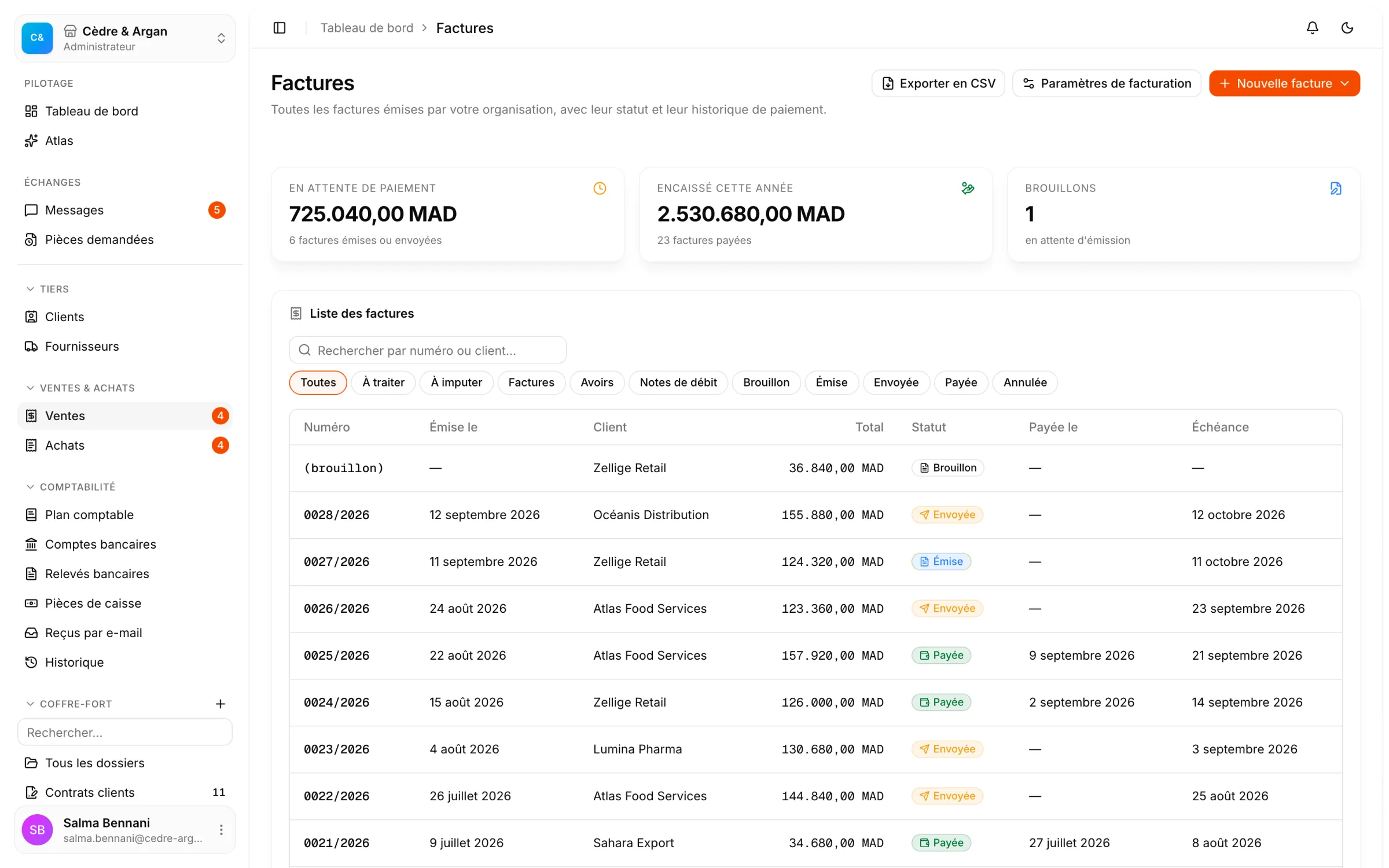The width and height of the screenshot is (1389, 868).
Task: Filter by Factures chip
Action: coord(531,382)
